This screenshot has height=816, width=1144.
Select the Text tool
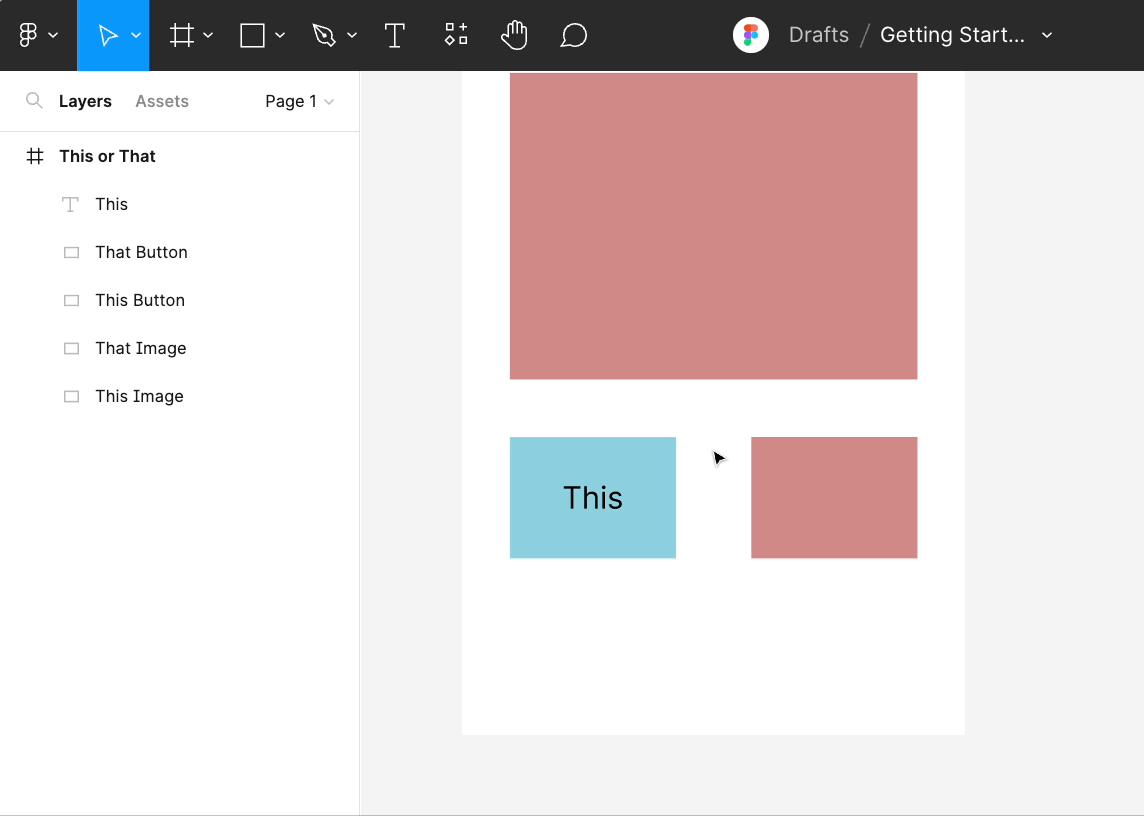[x=395, y=36]
